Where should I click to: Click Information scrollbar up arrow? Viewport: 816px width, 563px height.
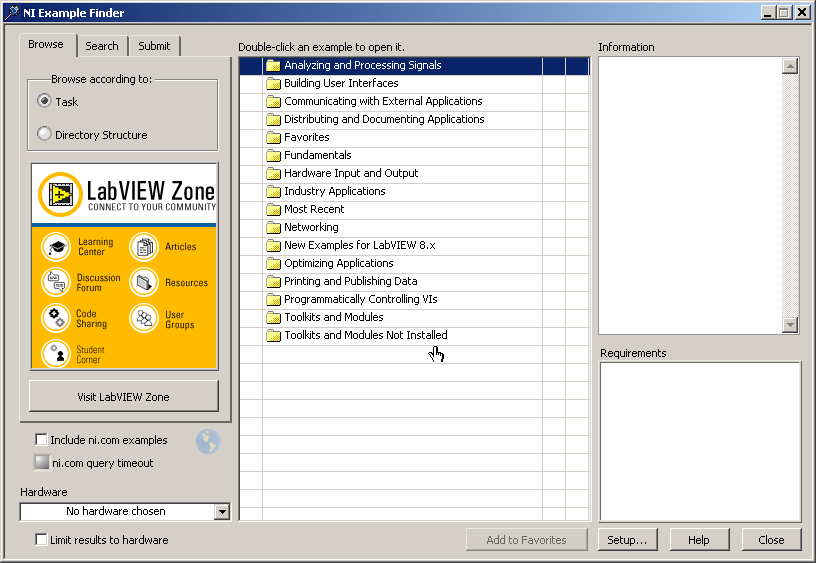pyautogui.click(x=790, y=66)
